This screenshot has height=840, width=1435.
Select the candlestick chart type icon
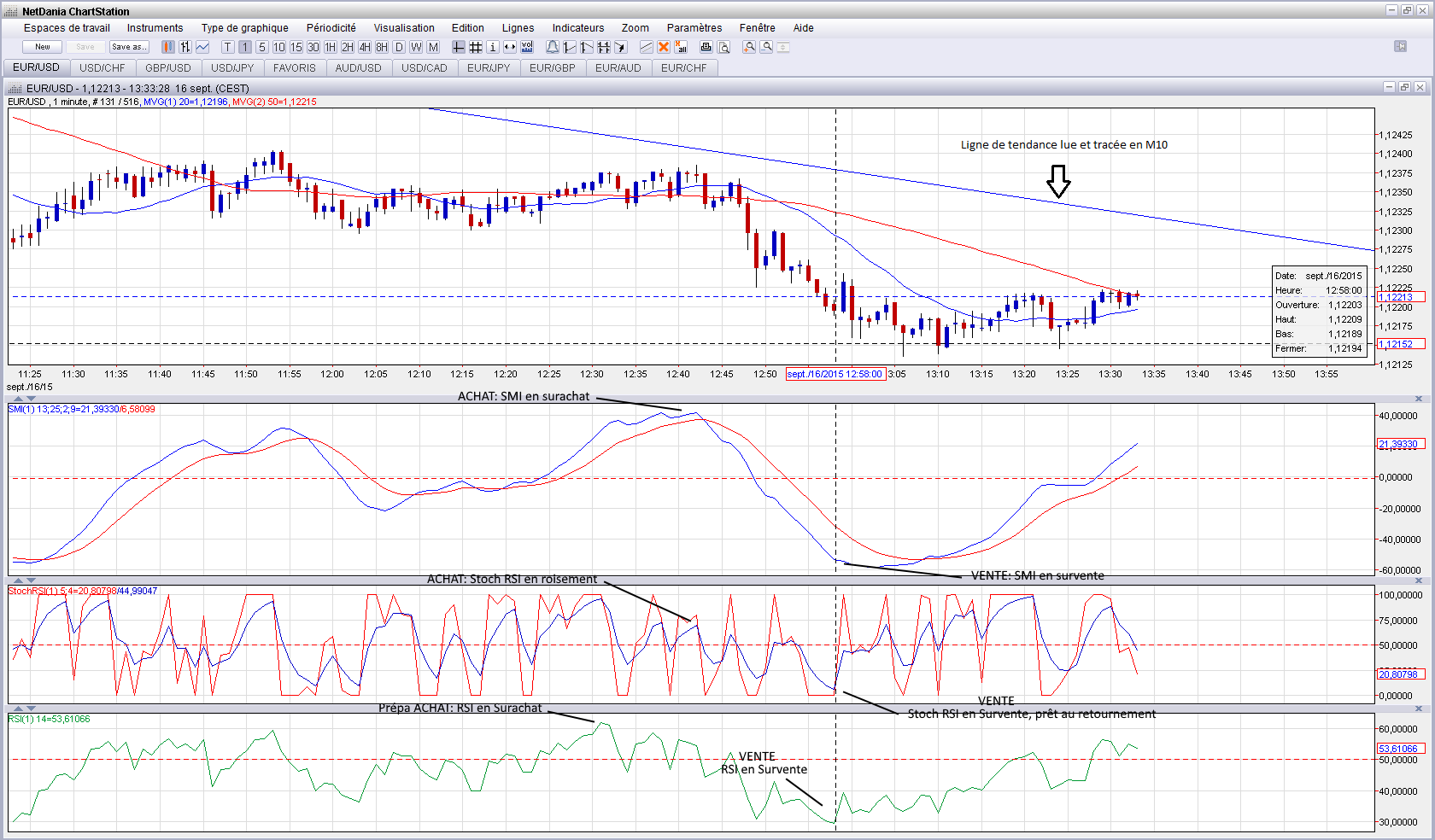(168, 47)
